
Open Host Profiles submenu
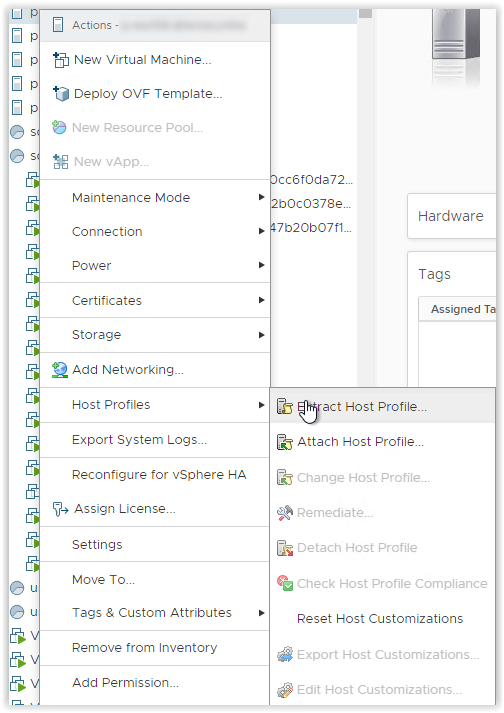[x=155, y=405]
